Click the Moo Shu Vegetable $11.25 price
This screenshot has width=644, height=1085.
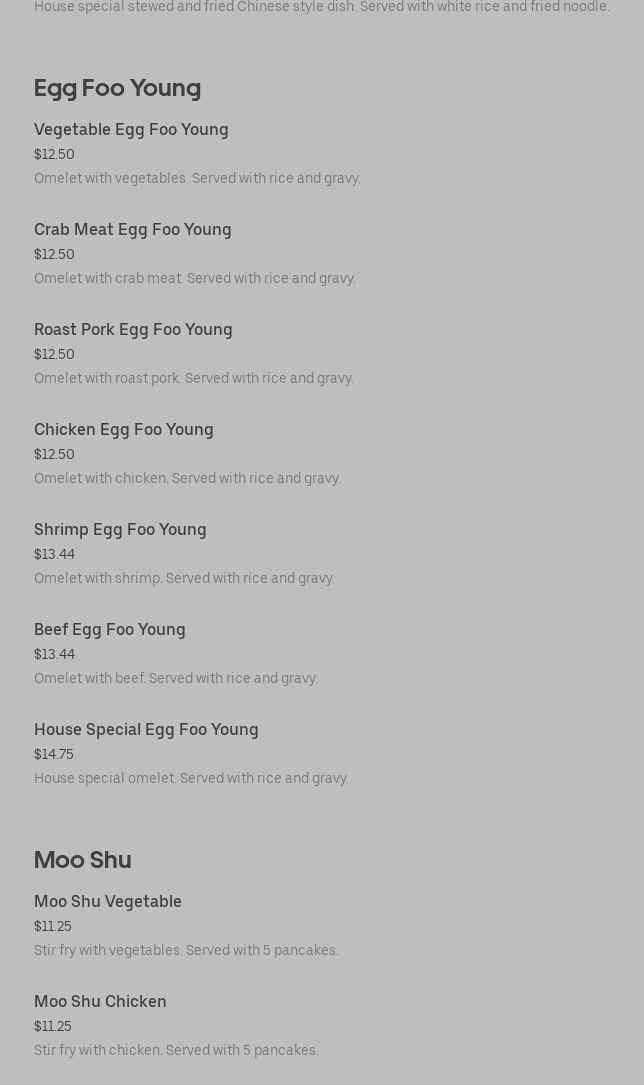coord(53,927)
